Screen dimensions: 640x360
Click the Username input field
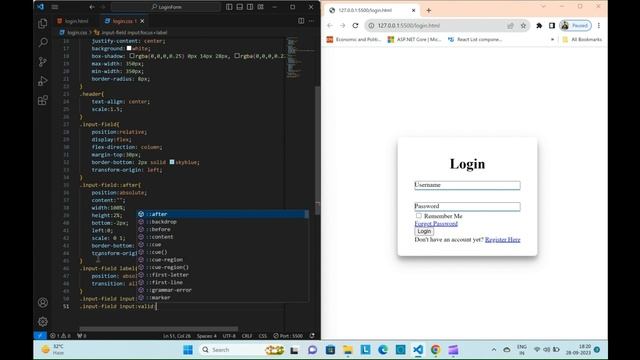point(467,185)
